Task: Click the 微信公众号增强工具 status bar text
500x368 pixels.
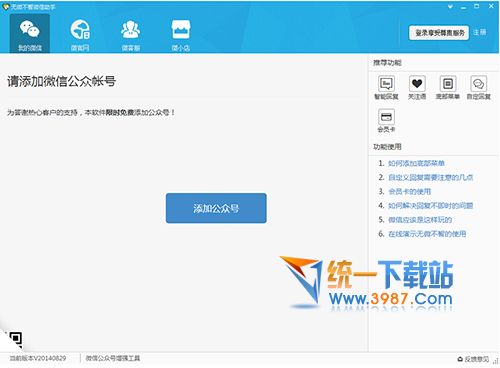Action: [113, 358]
